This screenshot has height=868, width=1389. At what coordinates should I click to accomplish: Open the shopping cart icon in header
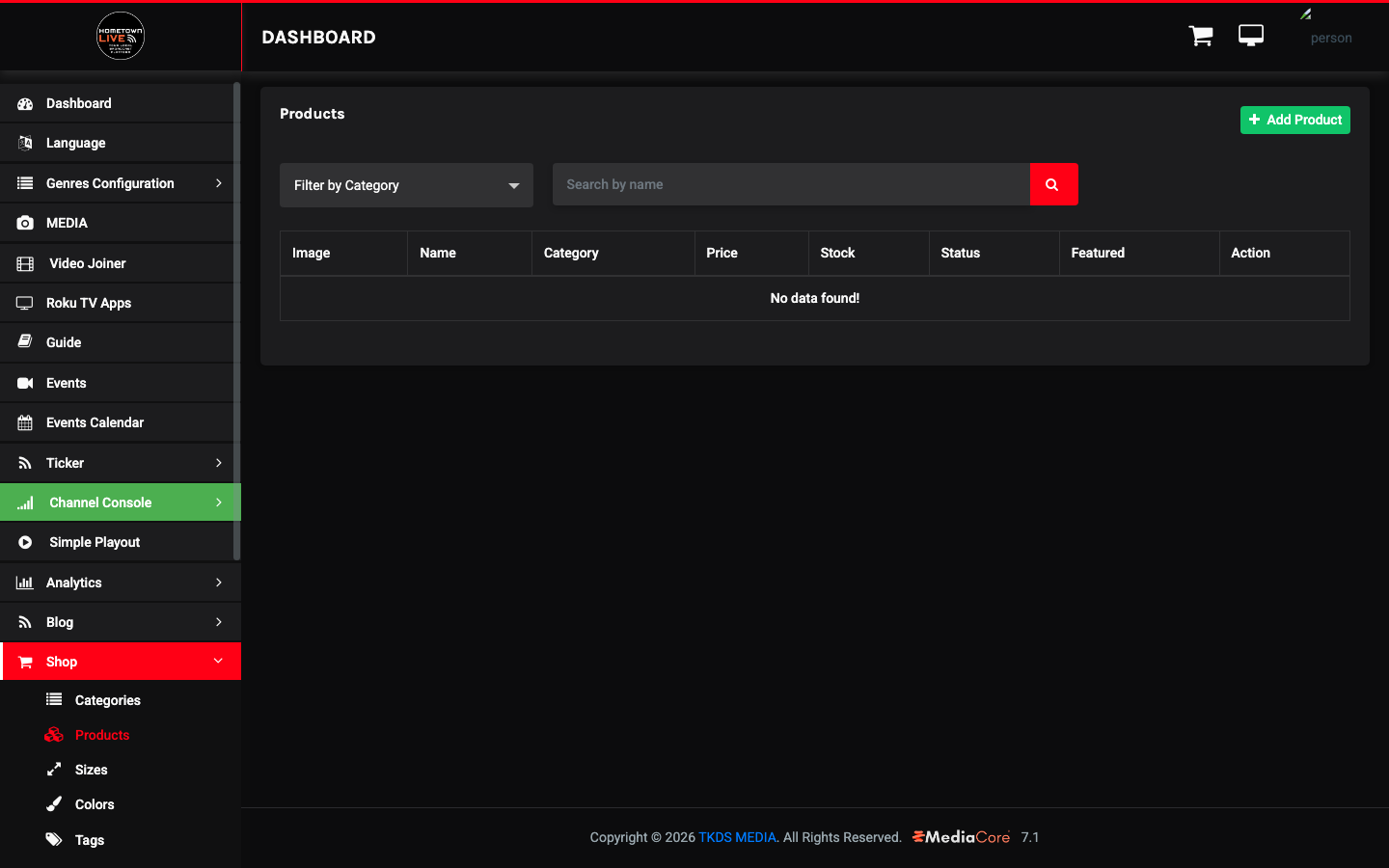[1201, 37]
